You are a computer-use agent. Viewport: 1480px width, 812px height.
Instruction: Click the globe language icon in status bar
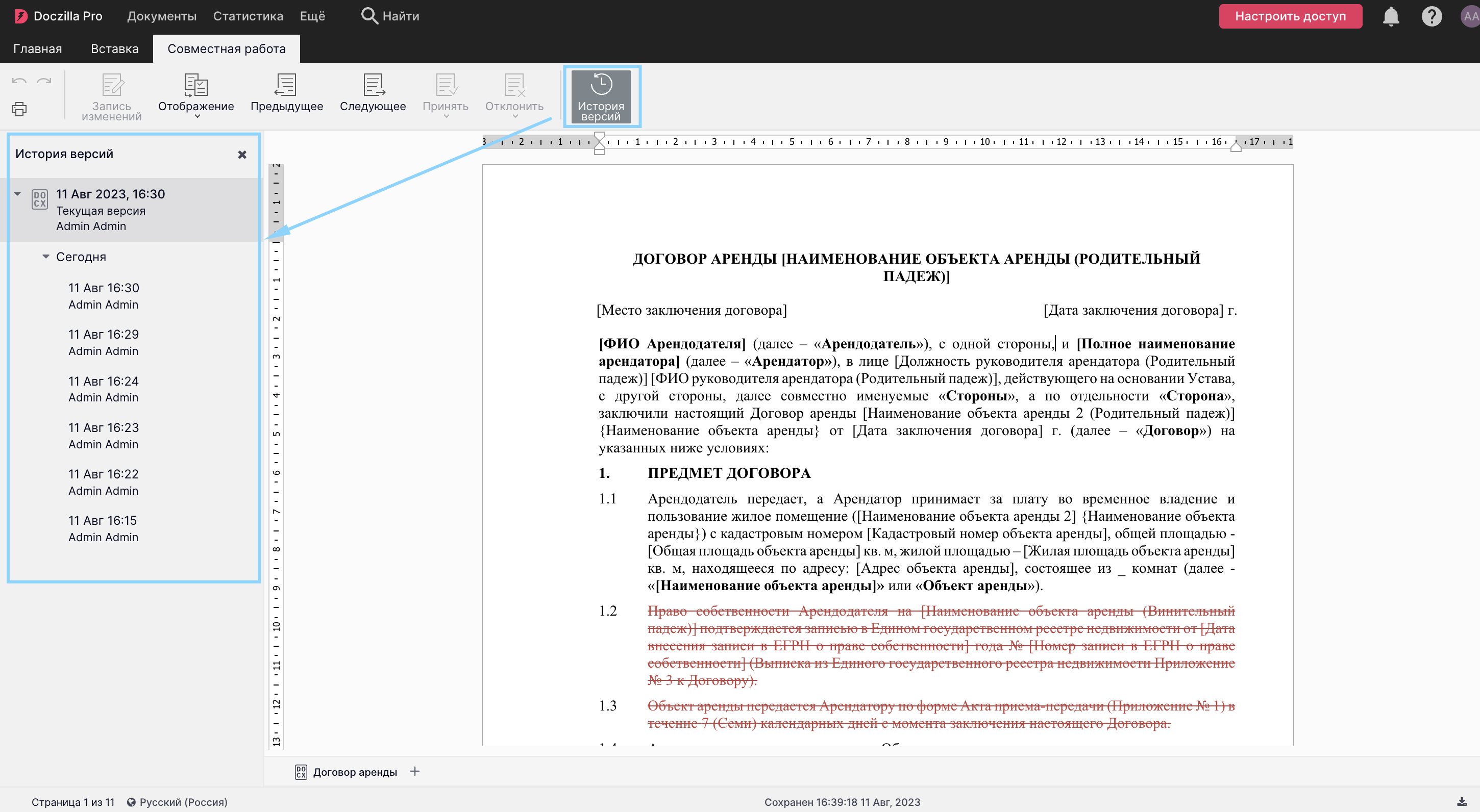(131, 802)
